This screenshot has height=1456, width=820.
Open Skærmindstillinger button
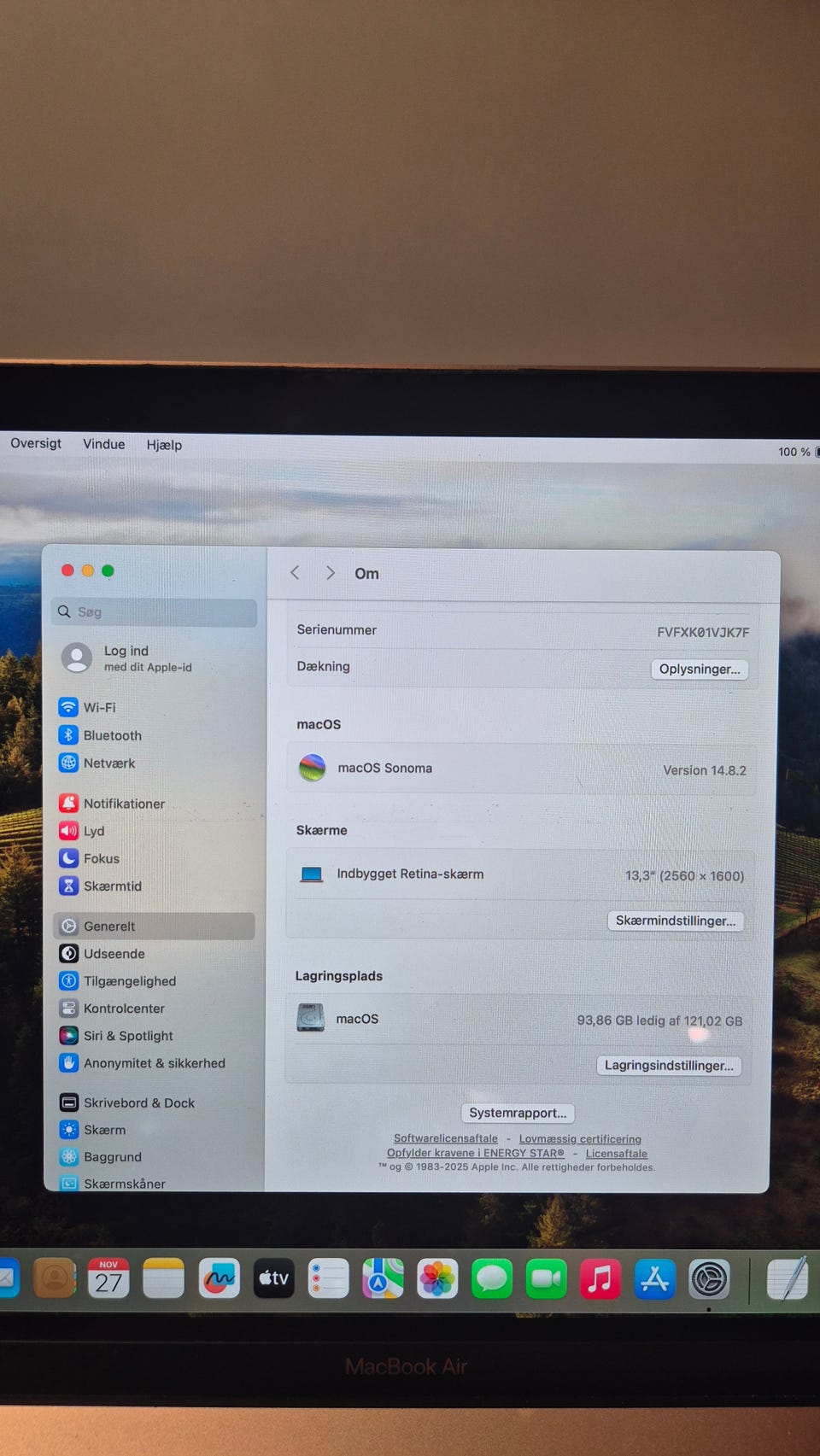click(x=676, y=921)
